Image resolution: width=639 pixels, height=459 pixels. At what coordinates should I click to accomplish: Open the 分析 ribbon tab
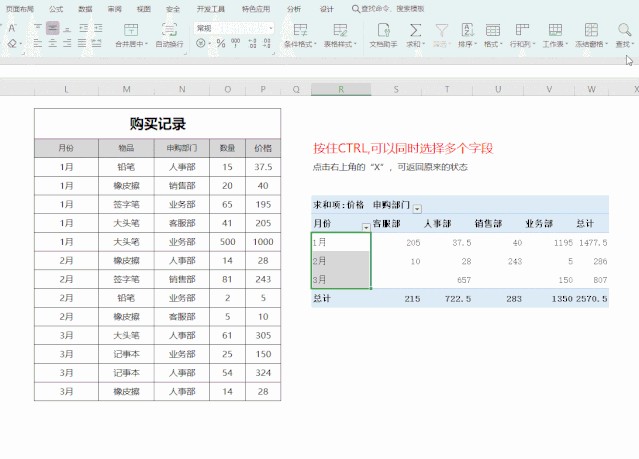[293, 8]
